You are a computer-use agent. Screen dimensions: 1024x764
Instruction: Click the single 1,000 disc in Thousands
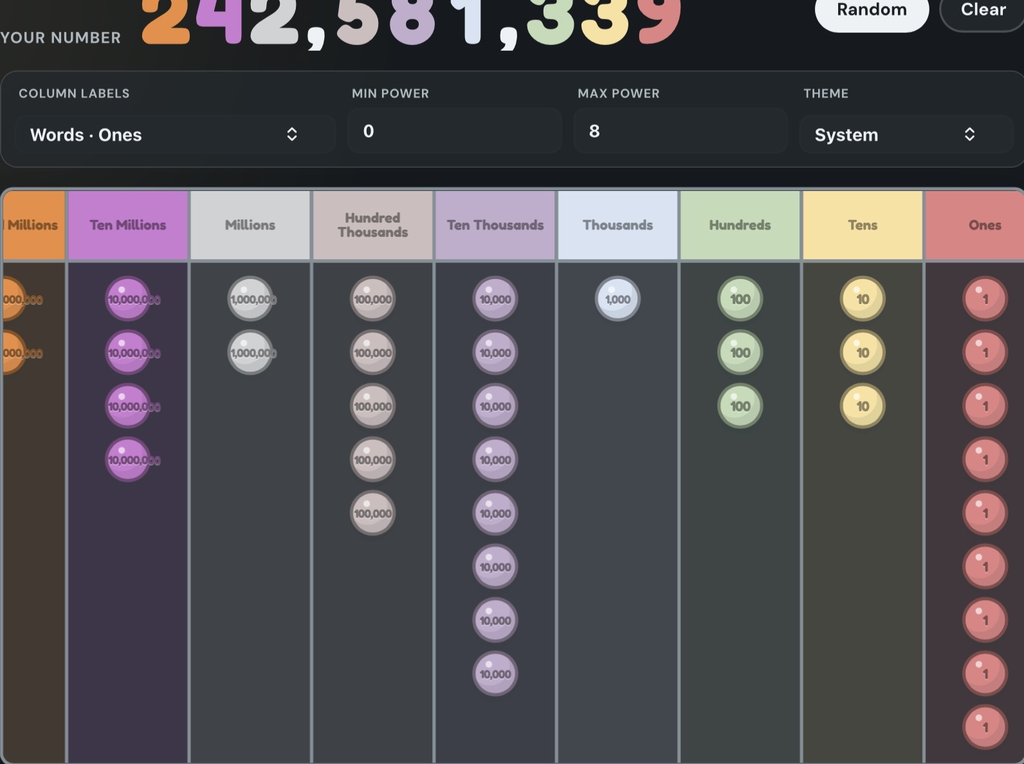click(x=618, y=299)
